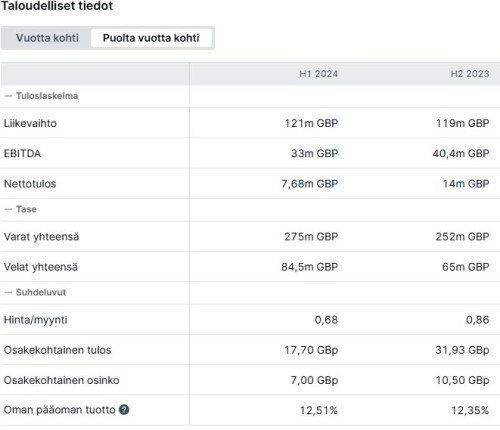
Task: Select the Liikevaihto row label
Action: pos(30,123)
